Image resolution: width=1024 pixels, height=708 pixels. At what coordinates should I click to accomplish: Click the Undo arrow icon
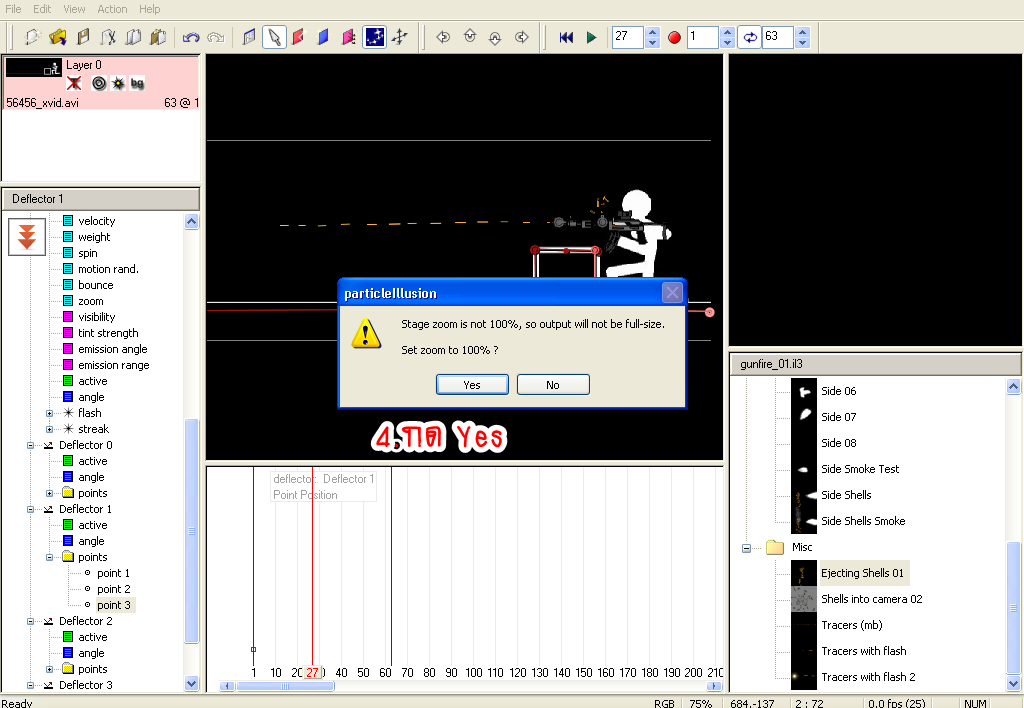click(x=191, y=37)
